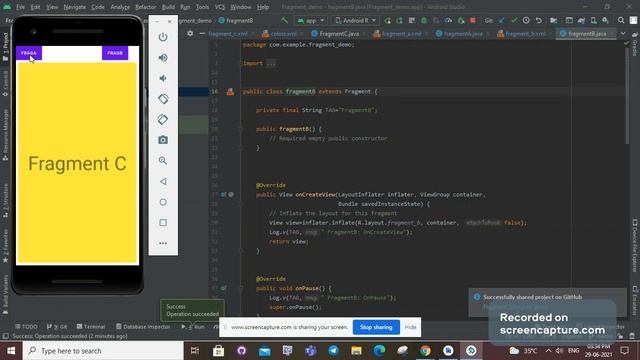Raise emulator volume with volume up icon
640x360 pixels.
coord(163,58)
